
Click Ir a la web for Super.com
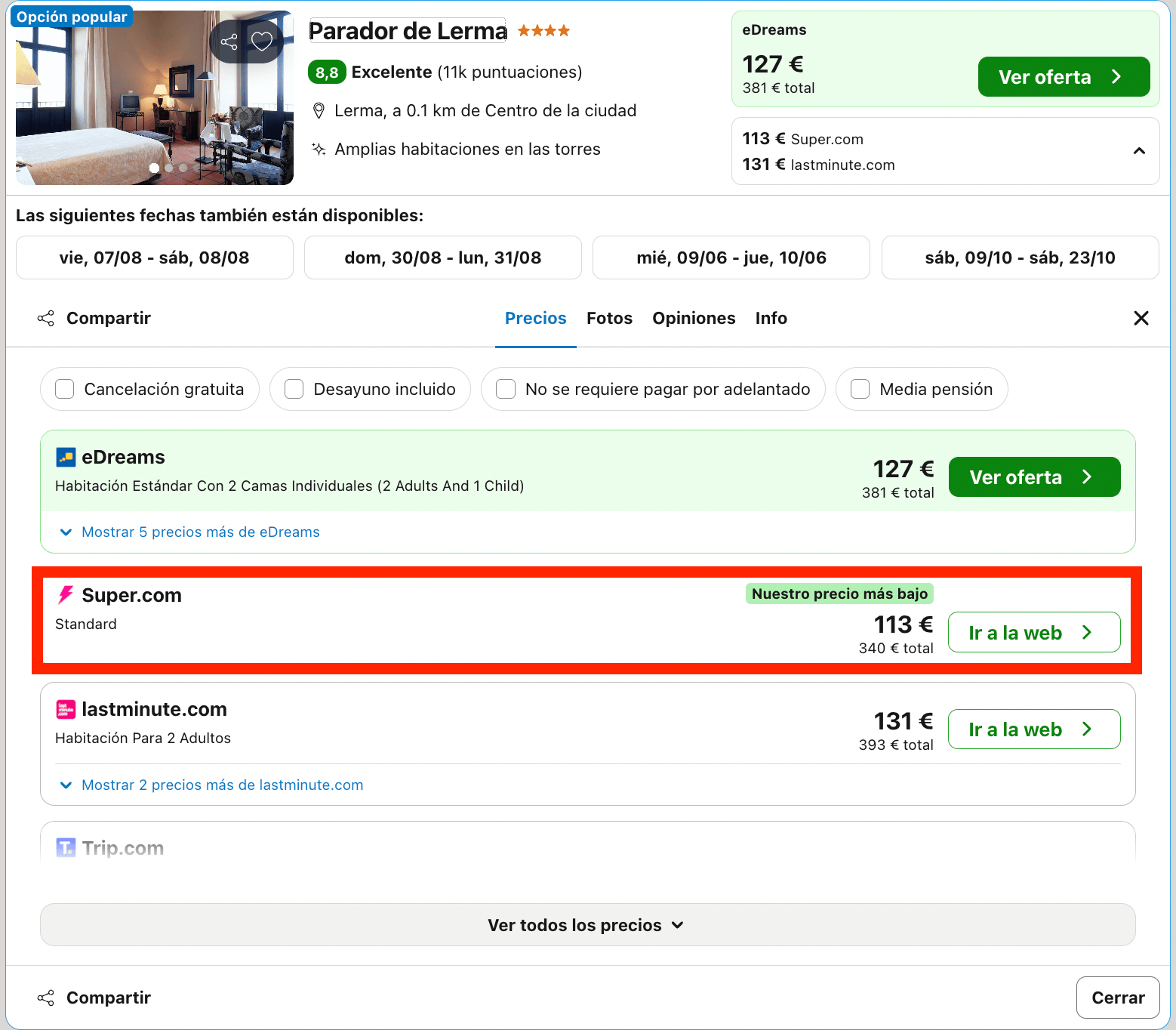(1034, 632)
